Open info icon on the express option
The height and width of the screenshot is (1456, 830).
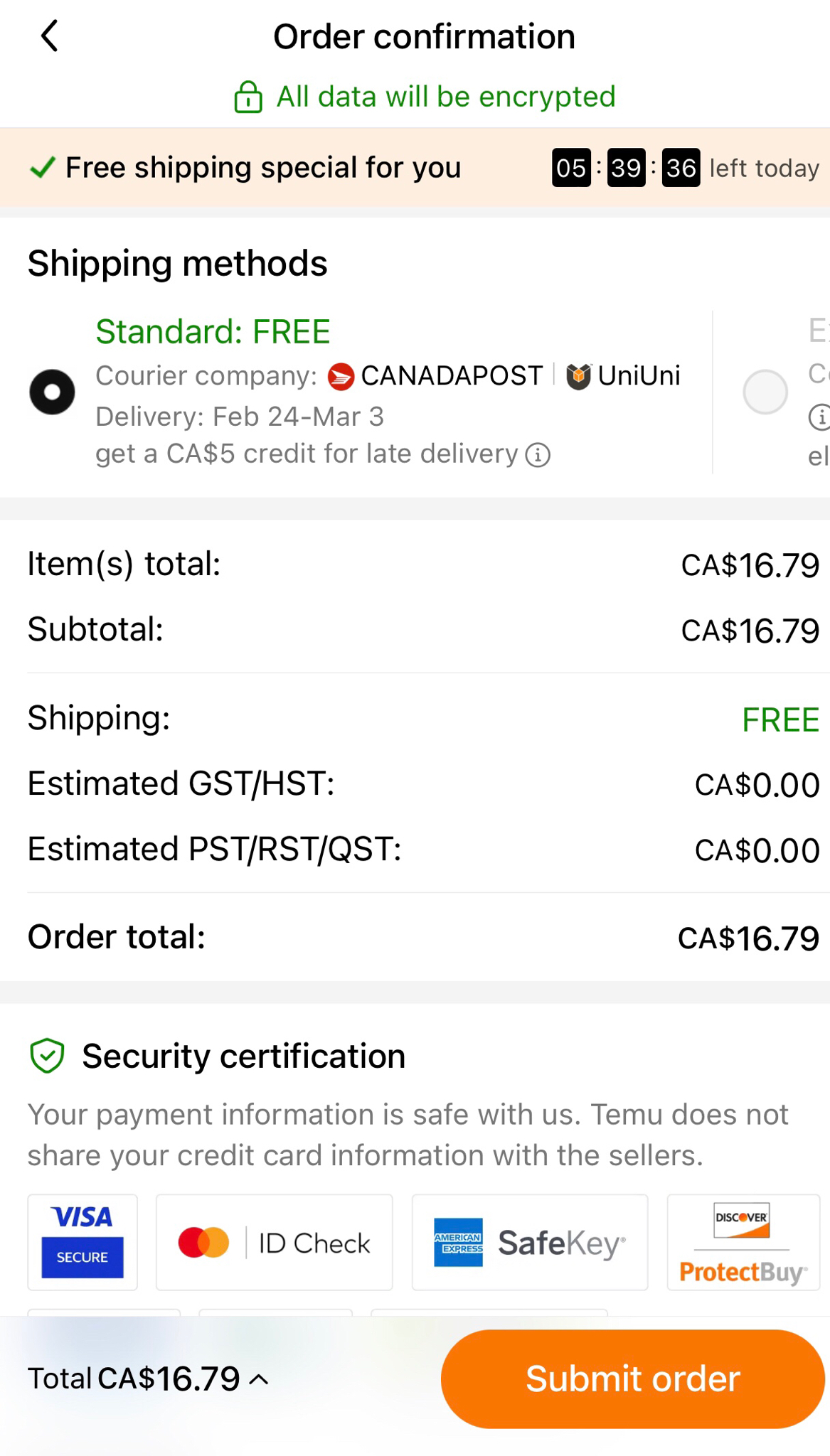pyautogui.click(x=820, y=417)
